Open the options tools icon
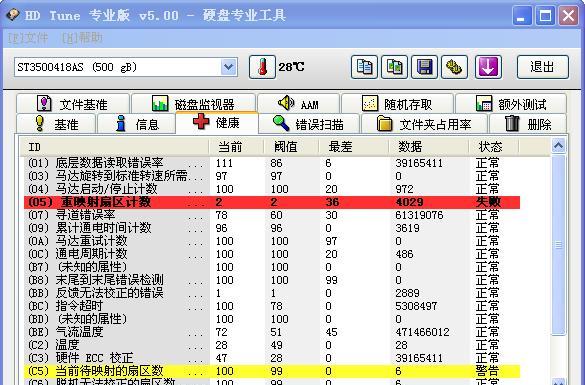This screenshot has height=385, width=585. (454, 67)
